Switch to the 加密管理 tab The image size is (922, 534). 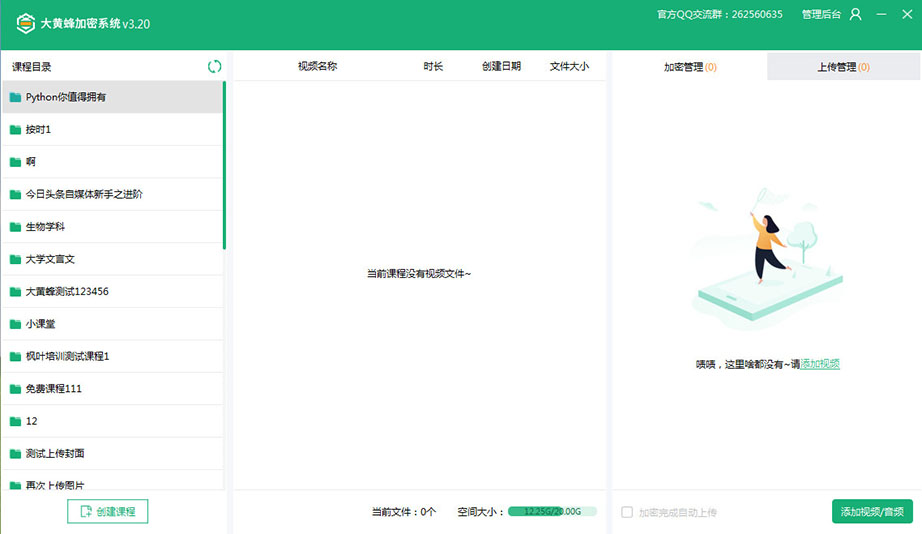click(x=689, y=67)
